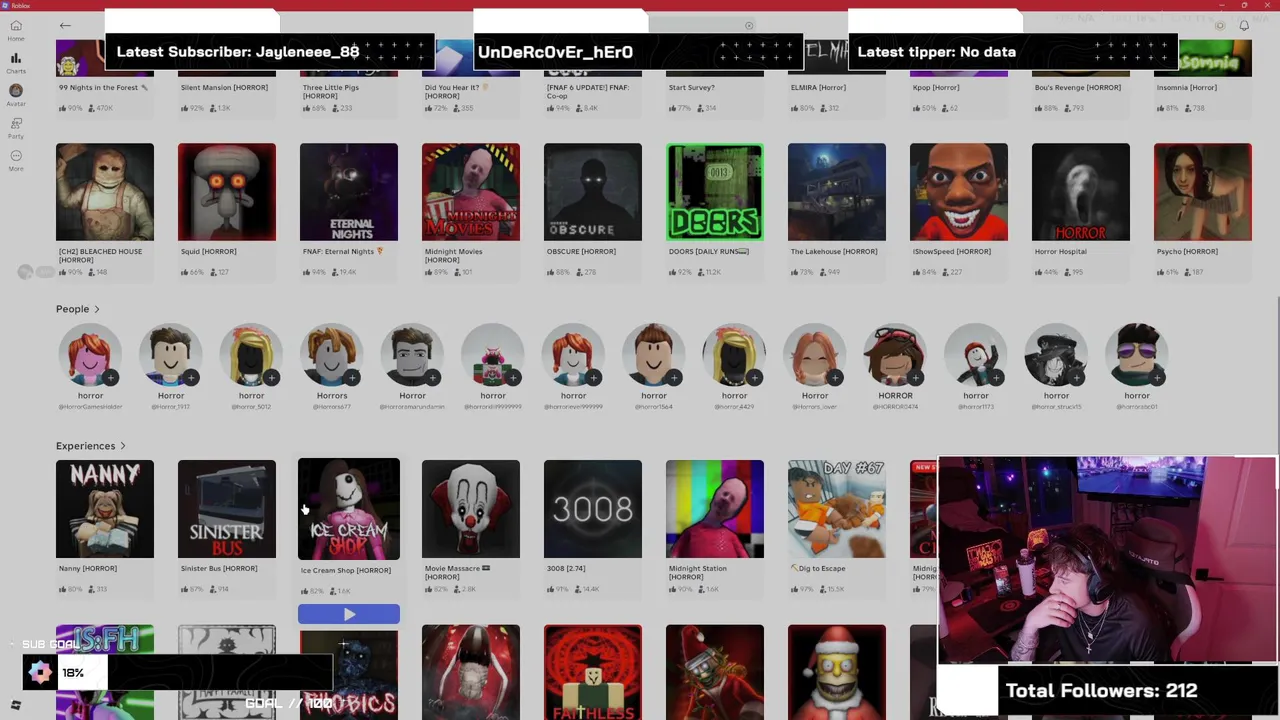Image resolution: width=1280 pixels, height=720 pixels.
Task: Open the Dig to Escape thumbnail
Action: point(837,509)
